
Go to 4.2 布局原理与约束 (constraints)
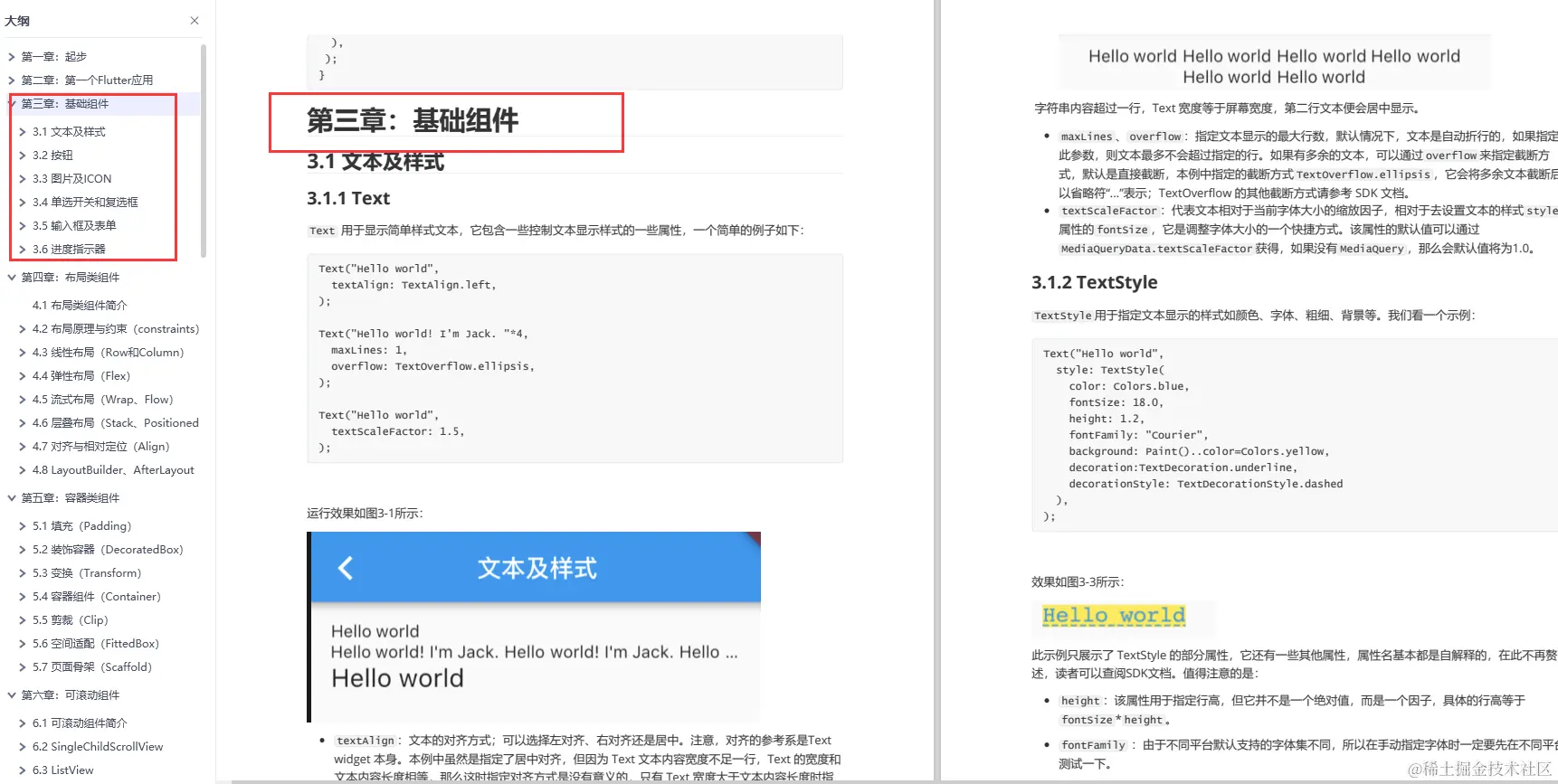coord(116,328)
